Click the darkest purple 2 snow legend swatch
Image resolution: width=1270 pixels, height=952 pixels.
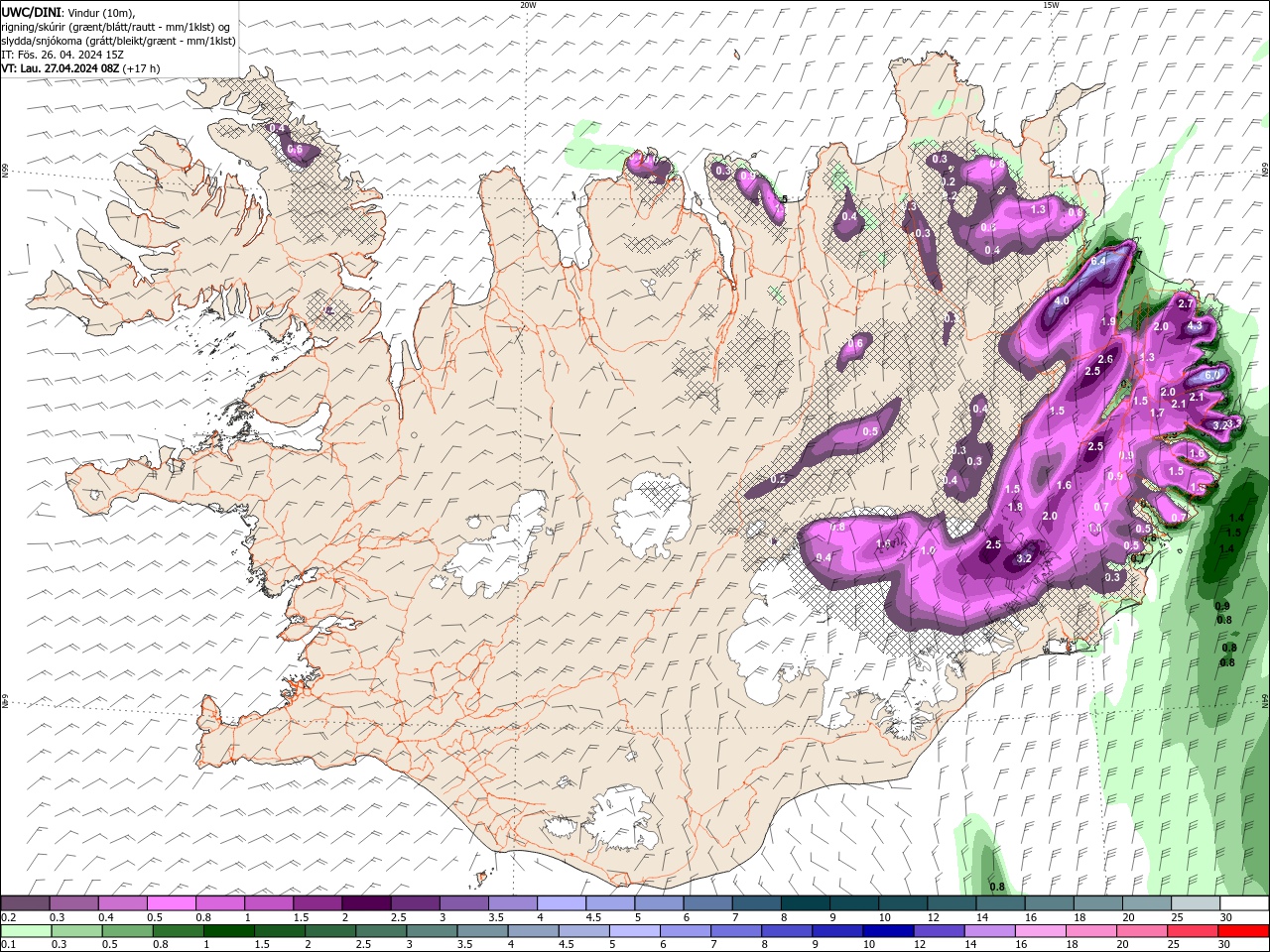point(365,903)
